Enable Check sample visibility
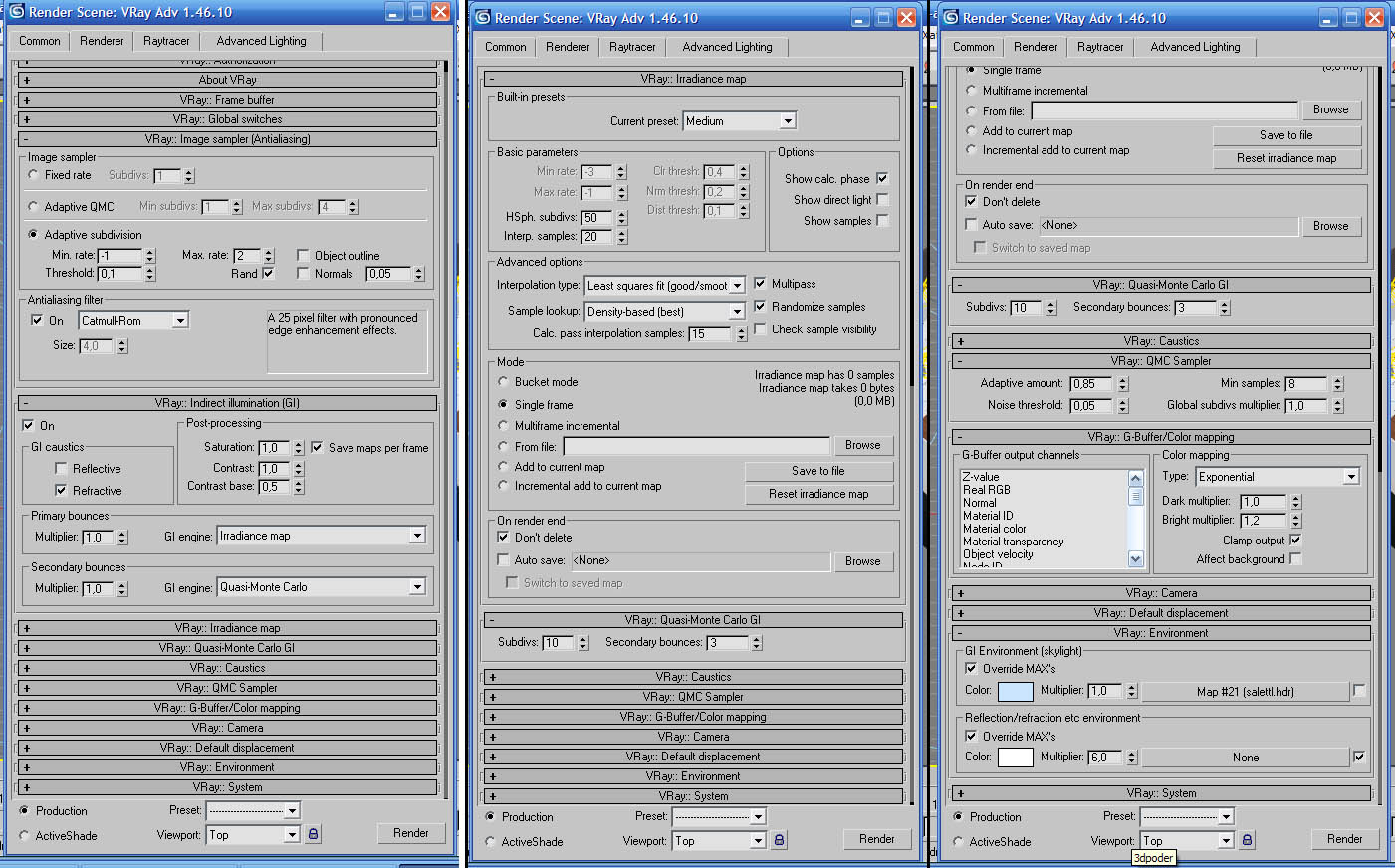Screen dimensions: 1395x868 [x=760, y=329]
